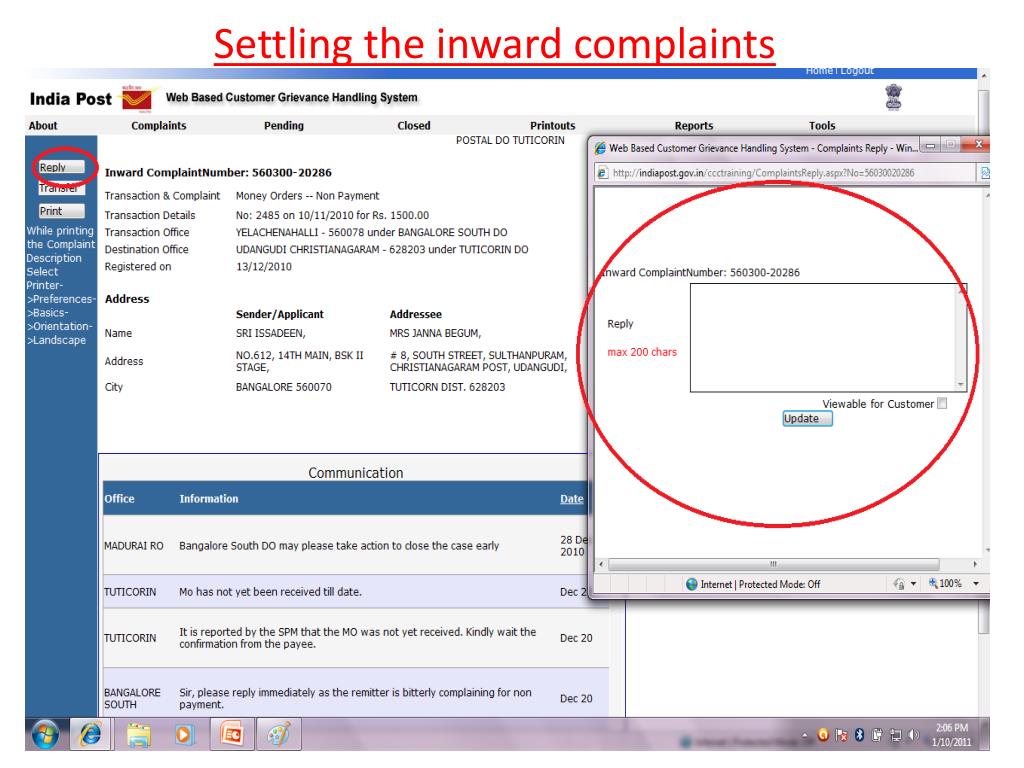Click the power plug tray icon

coord(877,735)
